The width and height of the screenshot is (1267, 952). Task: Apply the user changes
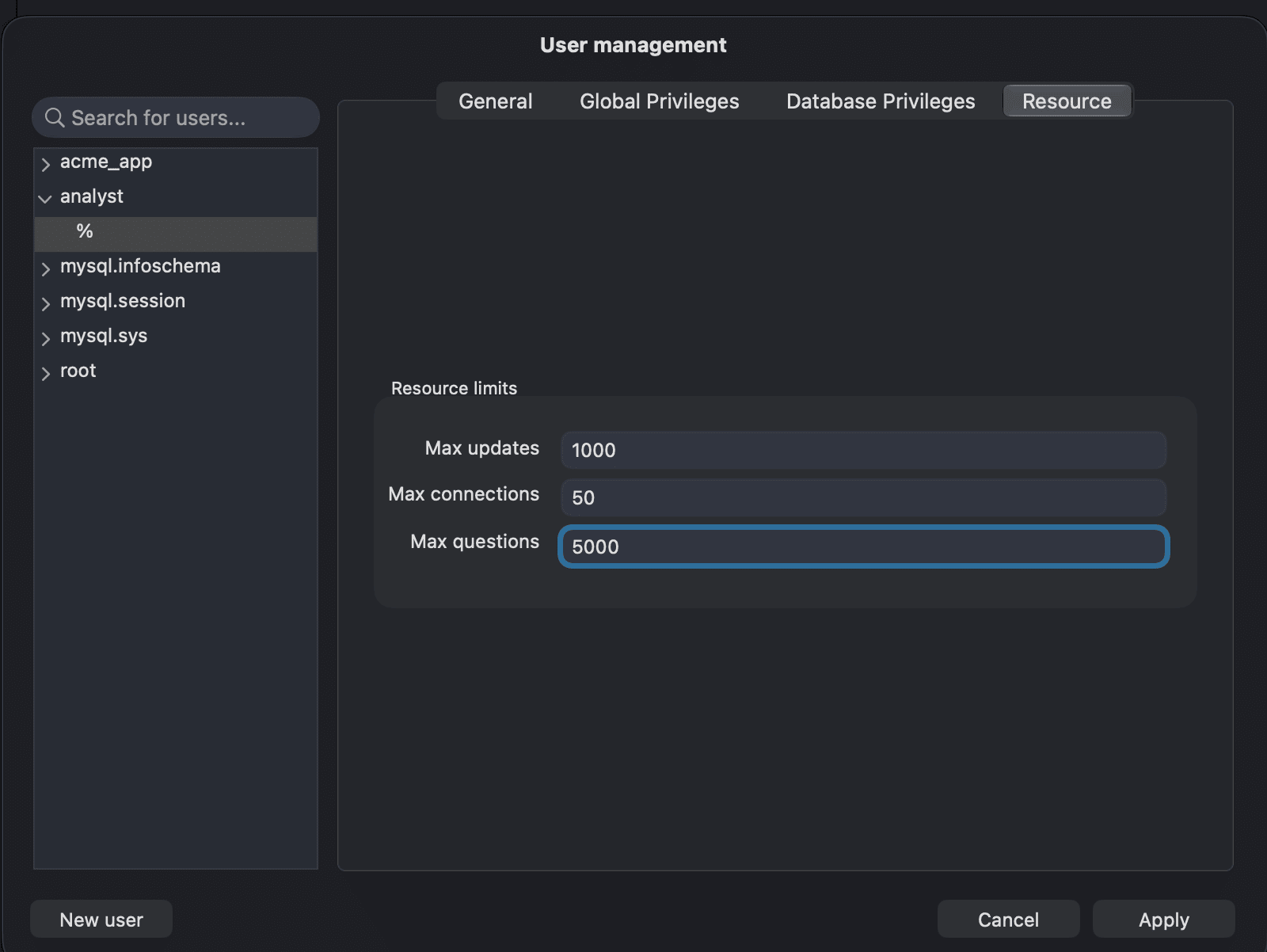[x=1163, y=919]
